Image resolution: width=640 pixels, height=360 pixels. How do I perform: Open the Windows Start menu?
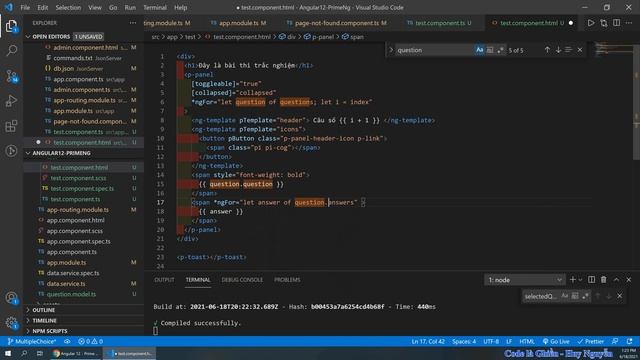pos(8,353)
